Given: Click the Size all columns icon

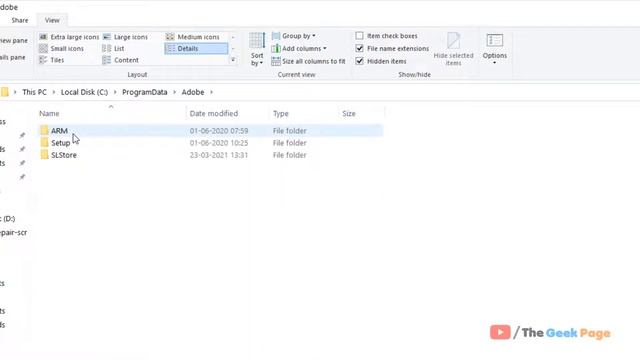Looking at the screenshot, I should tap(276, 61).
